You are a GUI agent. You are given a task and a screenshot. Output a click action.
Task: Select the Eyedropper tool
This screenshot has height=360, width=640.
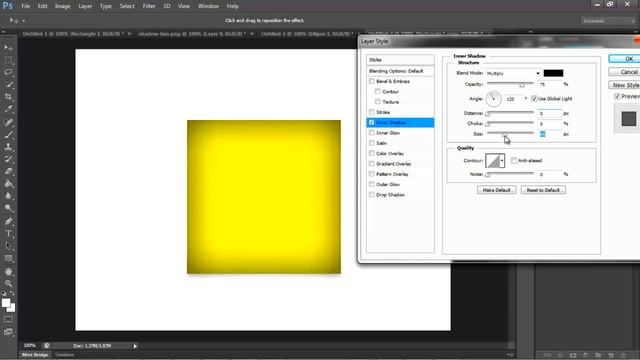(8, 109)
